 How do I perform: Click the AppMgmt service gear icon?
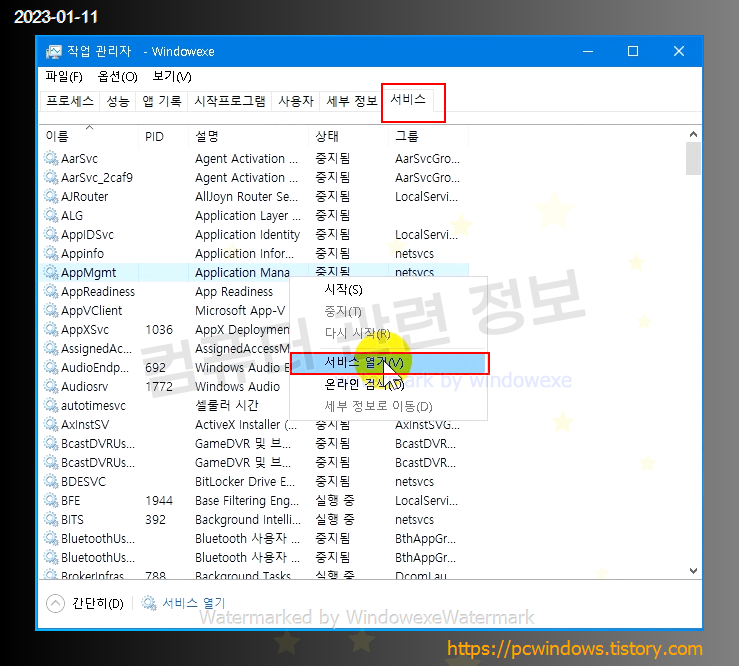point(51,272)
